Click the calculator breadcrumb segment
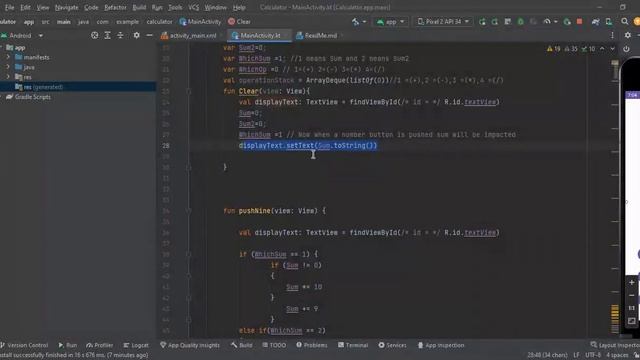The width and height of the screenshot is (640, 360). (x=160, y=22)
